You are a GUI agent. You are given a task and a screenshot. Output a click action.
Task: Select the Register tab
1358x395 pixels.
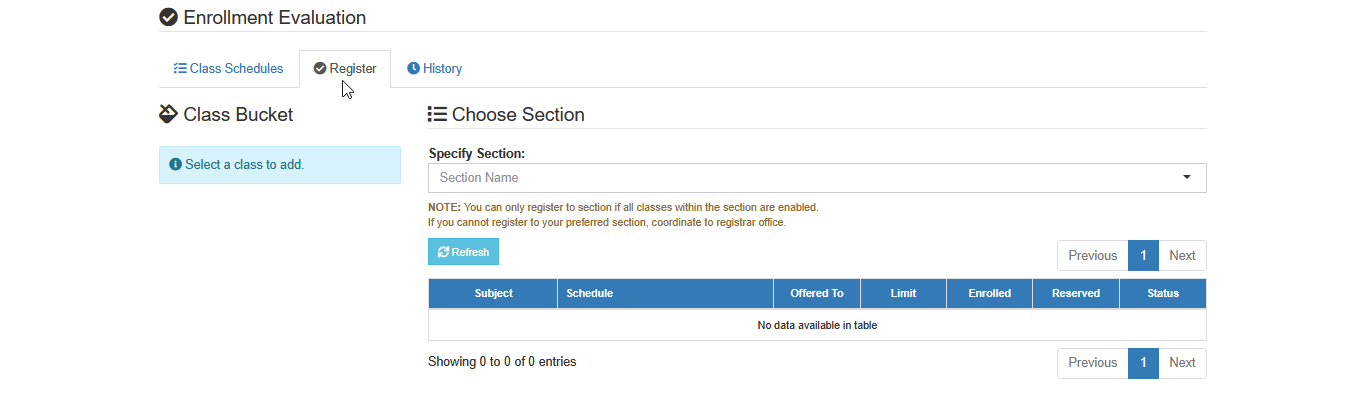345,69
